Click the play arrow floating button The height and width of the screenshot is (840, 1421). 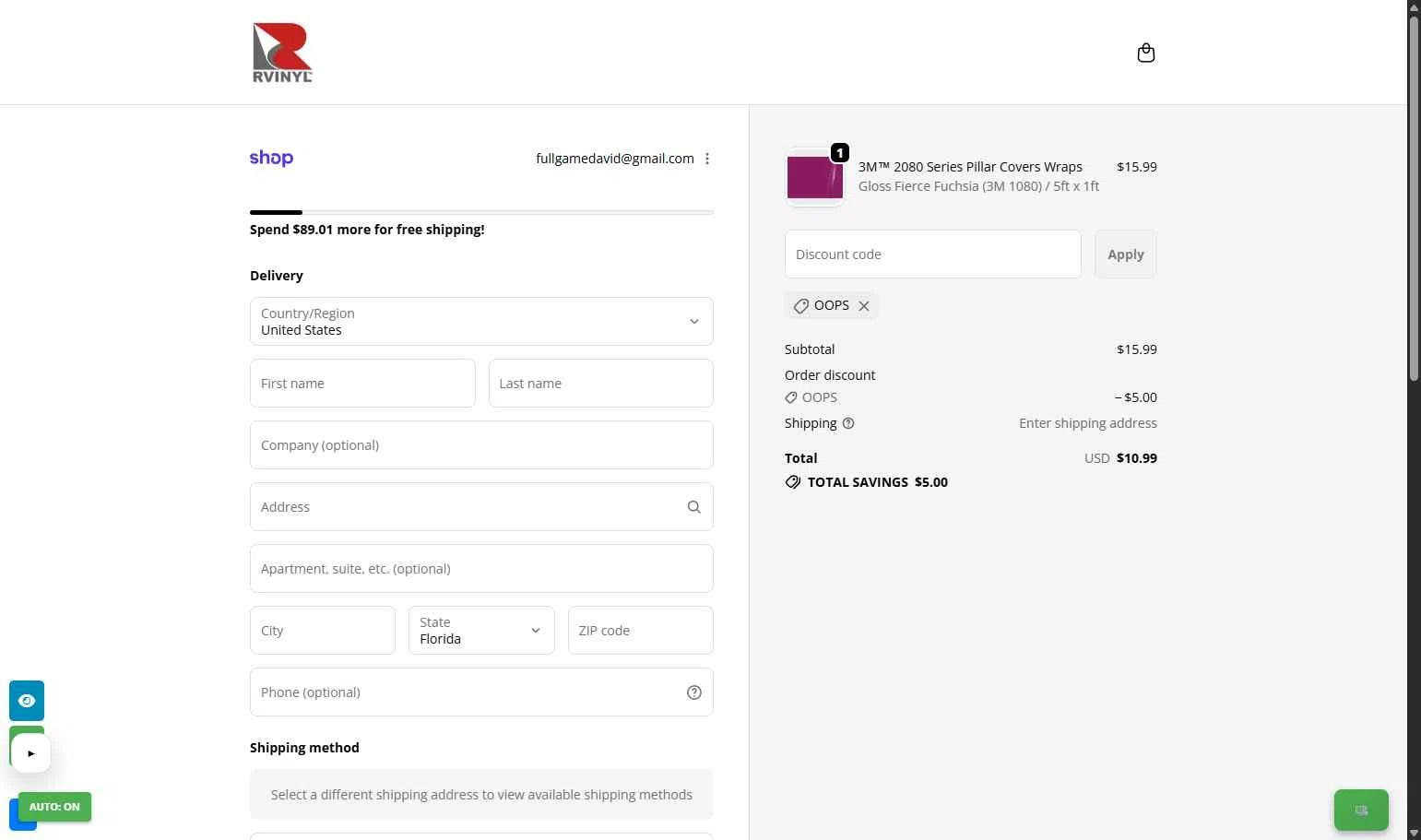[31, 753]
